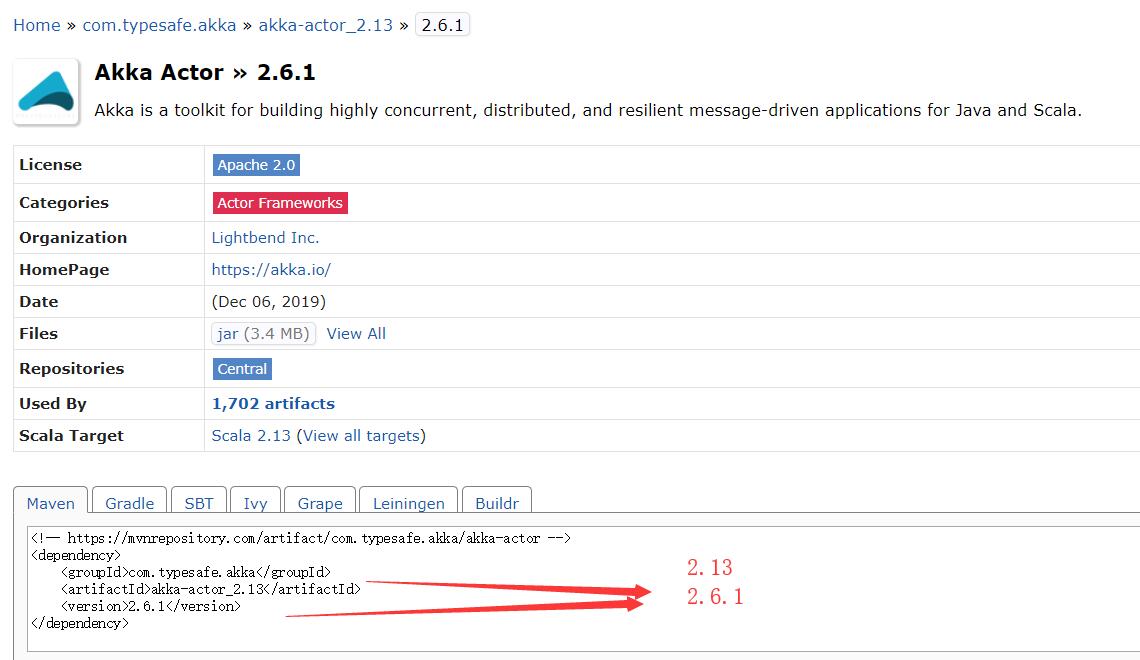
Task: Open the 1,702 artifacts link
Action: click(273, 403)
